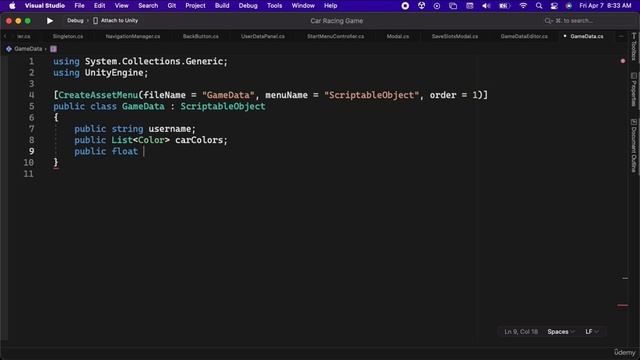Screen dimensions: 640x360
Task: Click the volume icon in the menu bar
Action: 486,6
